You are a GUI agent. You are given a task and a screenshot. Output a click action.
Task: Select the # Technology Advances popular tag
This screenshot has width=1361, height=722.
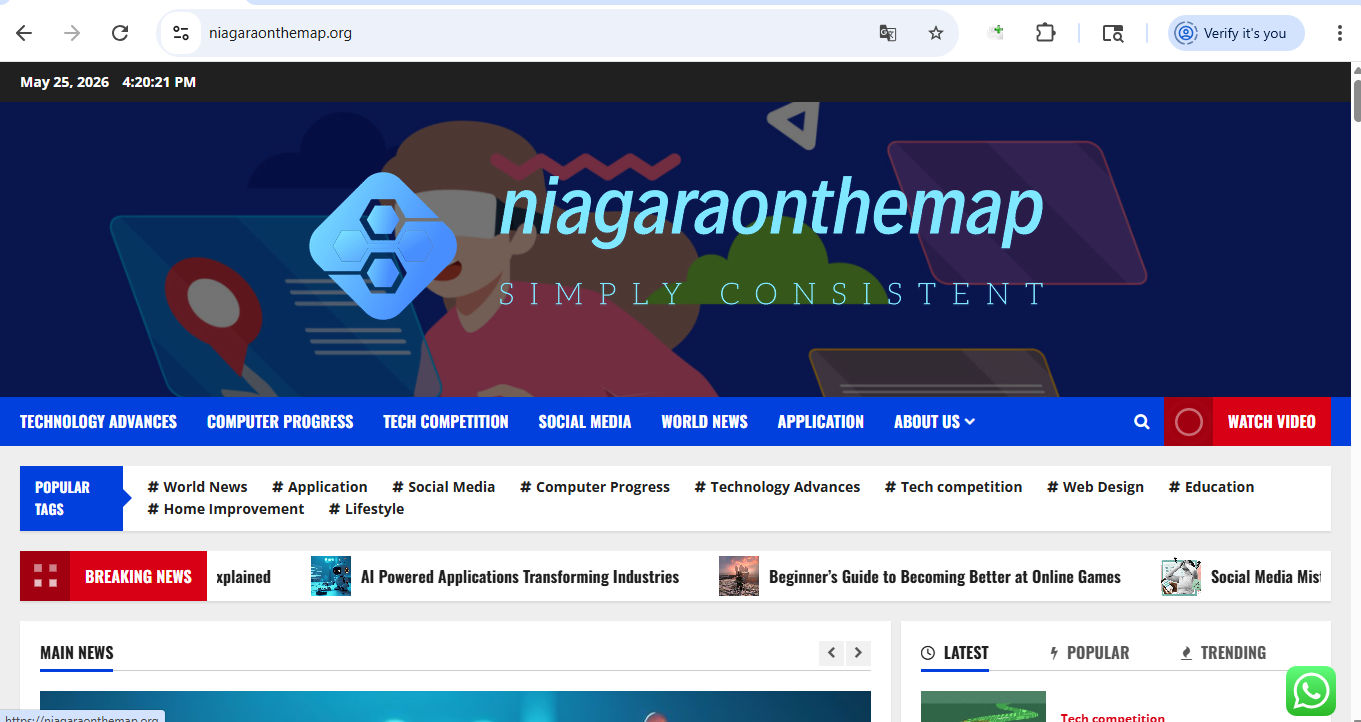(x=777, y=487)
